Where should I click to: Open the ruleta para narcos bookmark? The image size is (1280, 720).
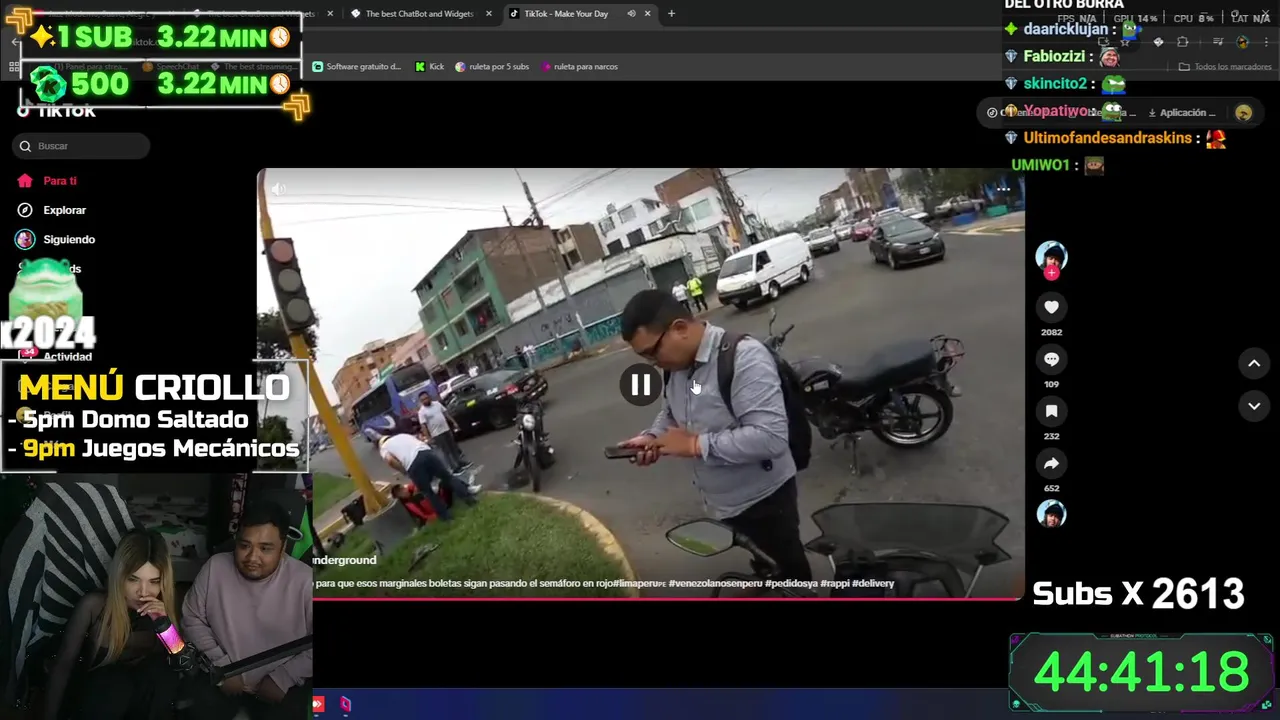click(579, 67)
